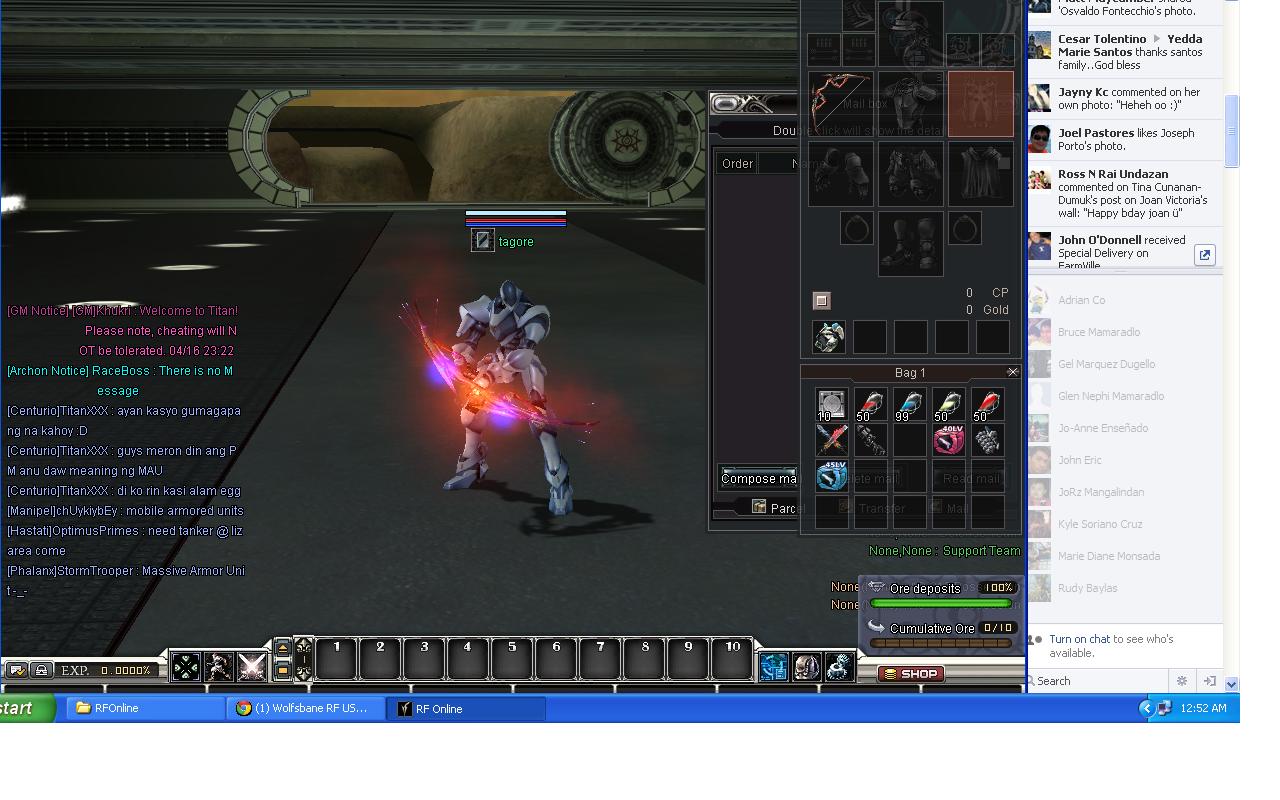The width and height of the screenshot is (1280, 800).
Task: Select the blue potion stack of 99
Action: 909,405
